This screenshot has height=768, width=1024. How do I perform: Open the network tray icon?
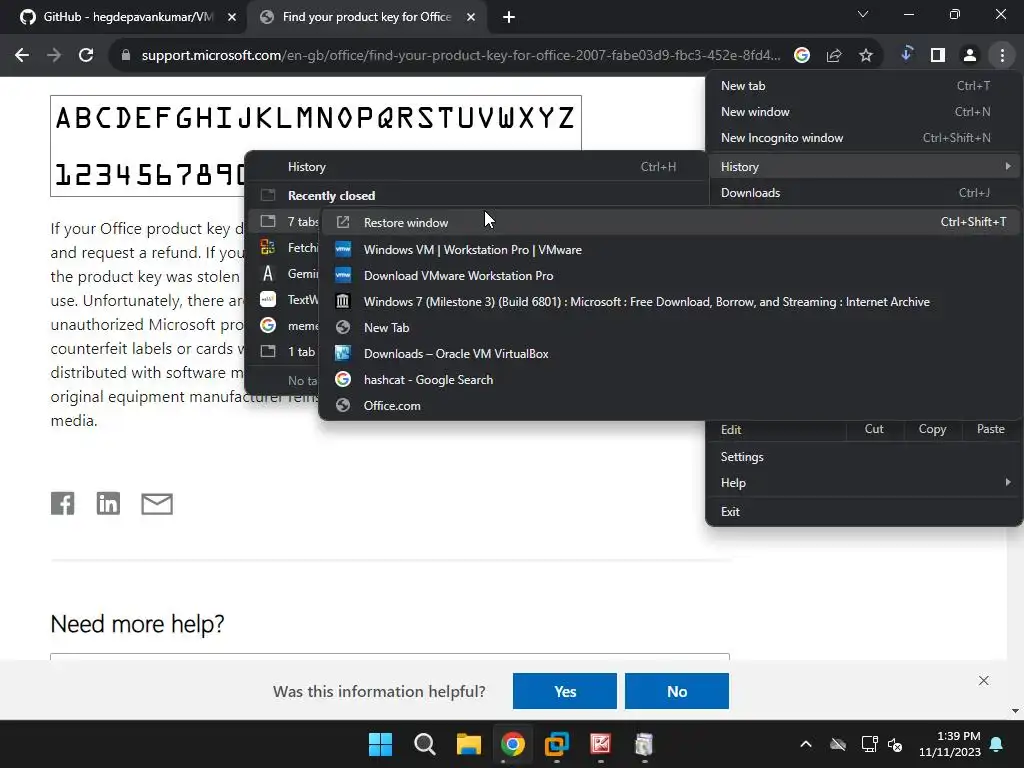(869, 744)
